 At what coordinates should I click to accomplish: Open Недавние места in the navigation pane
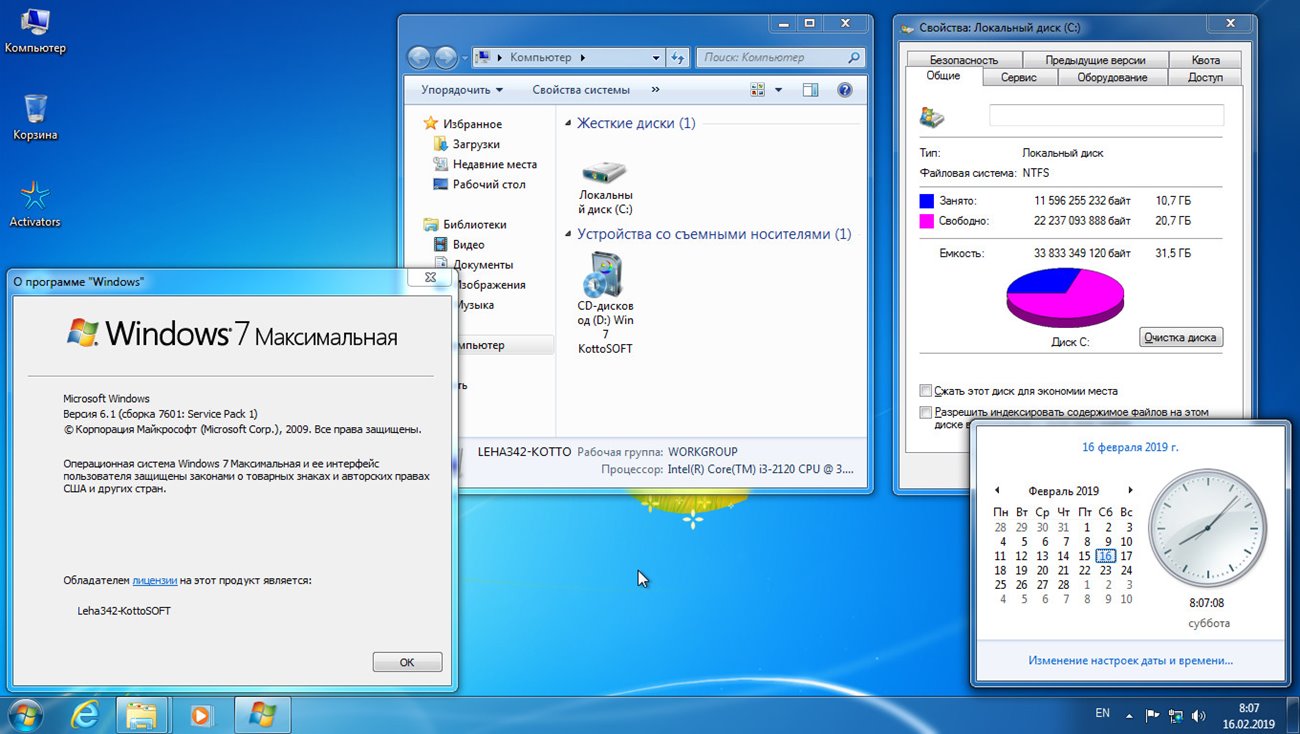pos(485,164)
